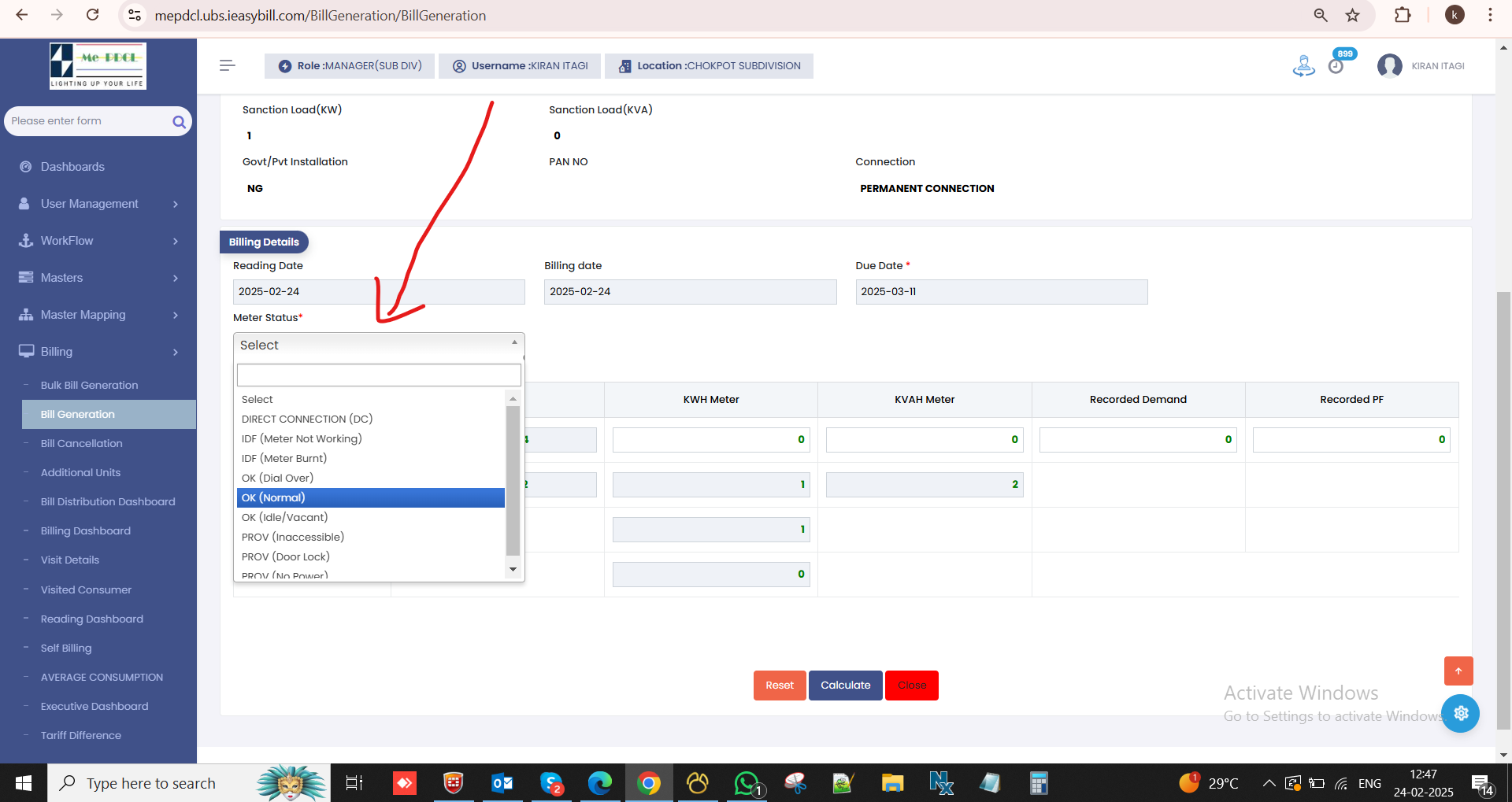Collapse the Meter Status Select dropdown
Screen dimensions: 1512x802
pos(379,345)
